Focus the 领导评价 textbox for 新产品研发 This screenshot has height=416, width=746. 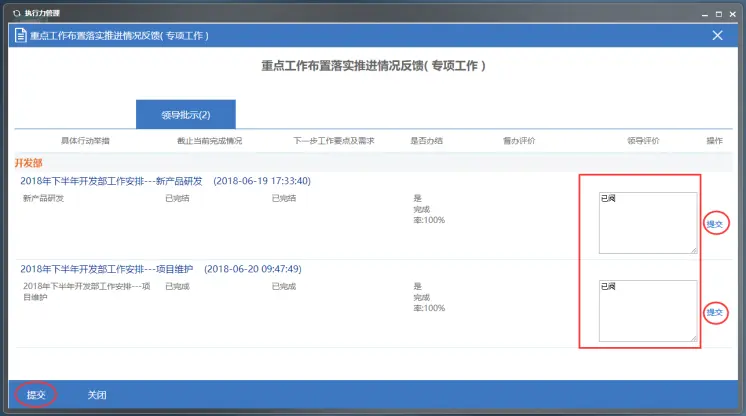[648, 223]
